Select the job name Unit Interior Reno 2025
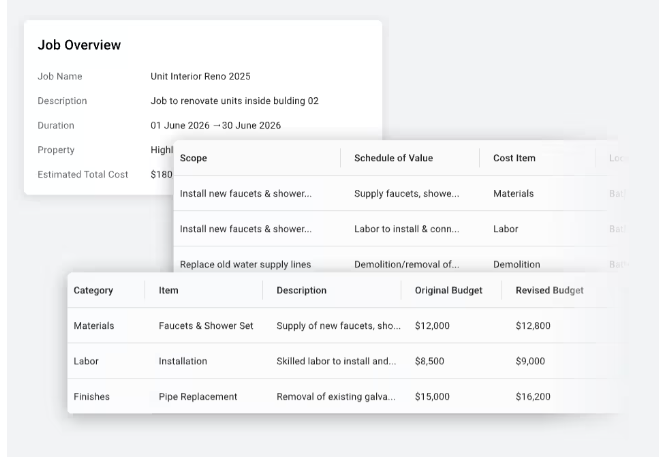This screenshot has width=659, height=457. [200, 76]
